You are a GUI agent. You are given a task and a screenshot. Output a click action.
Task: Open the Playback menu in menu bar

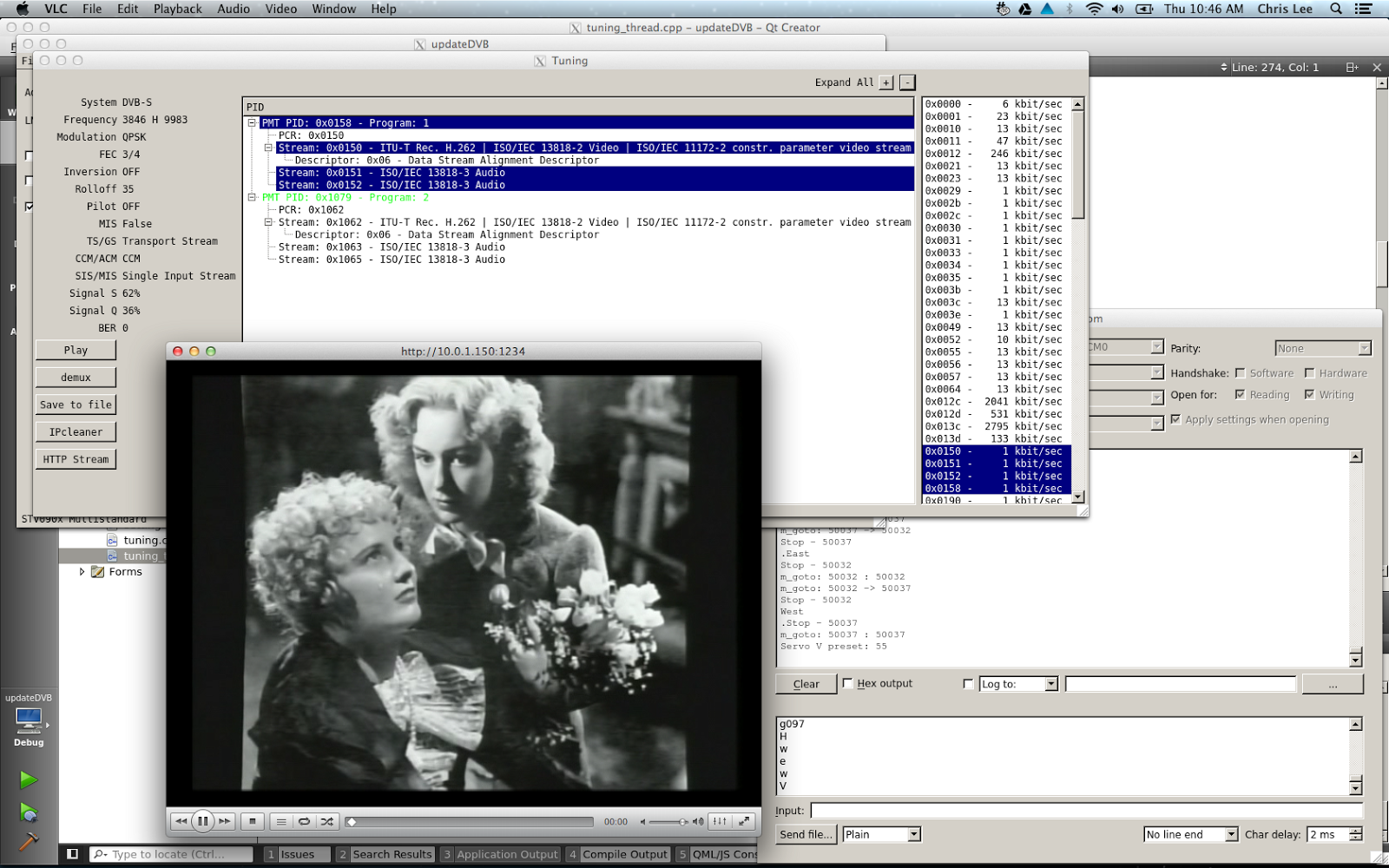coord(178,9)
